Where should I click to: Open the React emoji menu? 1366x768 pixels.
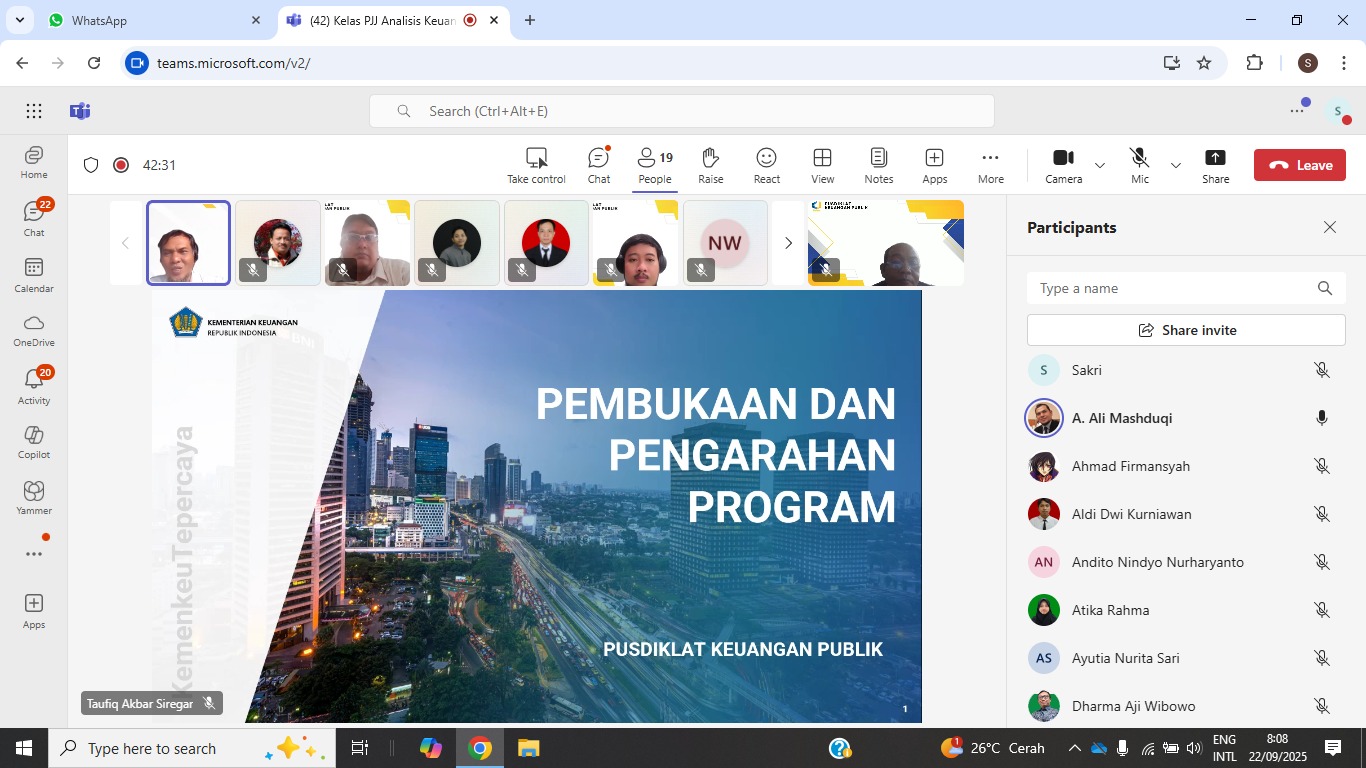pos(767,165)
